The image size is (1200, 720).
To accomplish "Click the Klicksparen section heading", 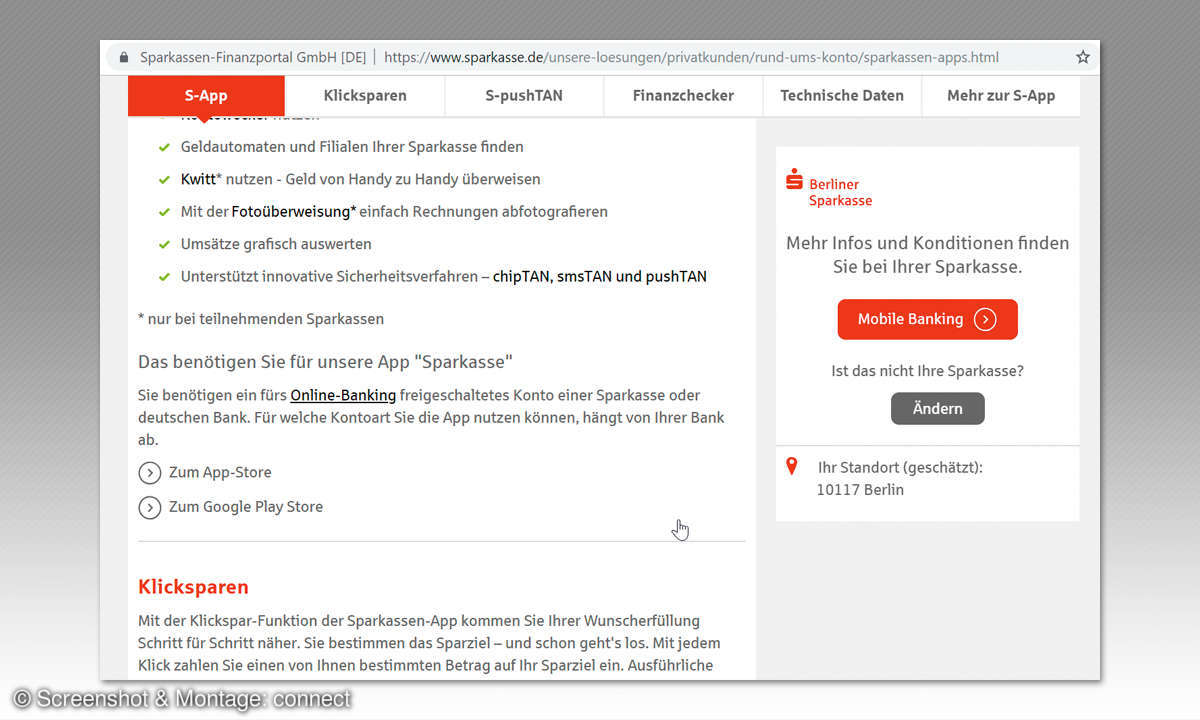I will (x=193, y=587).
